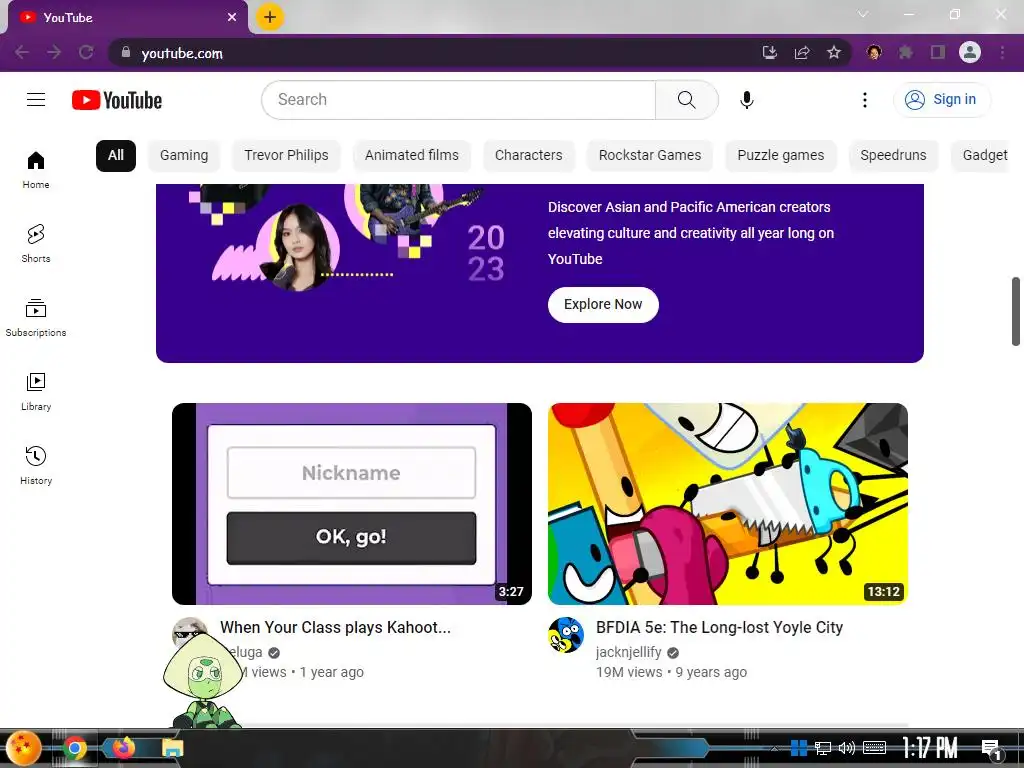Select the Gaming filter chip

click(184, 155)
